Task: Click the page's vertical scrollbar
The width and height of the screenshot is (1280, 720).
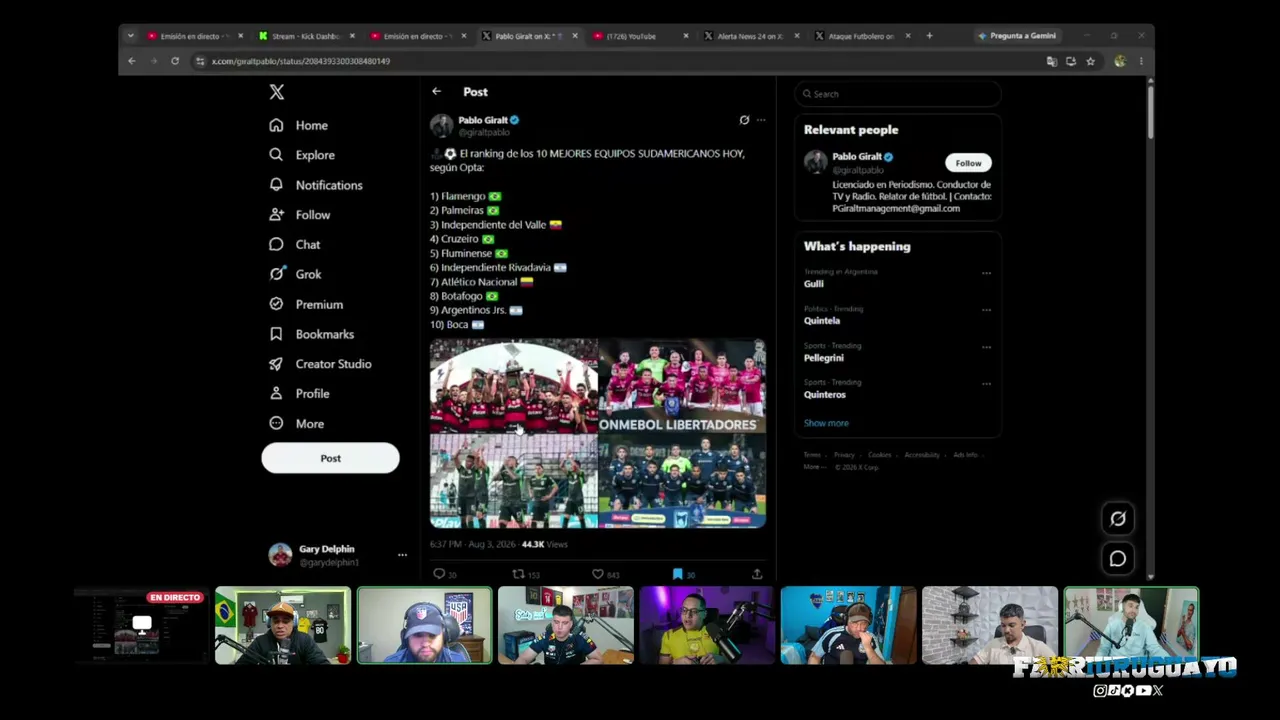Action: [x=1150, y=110]
